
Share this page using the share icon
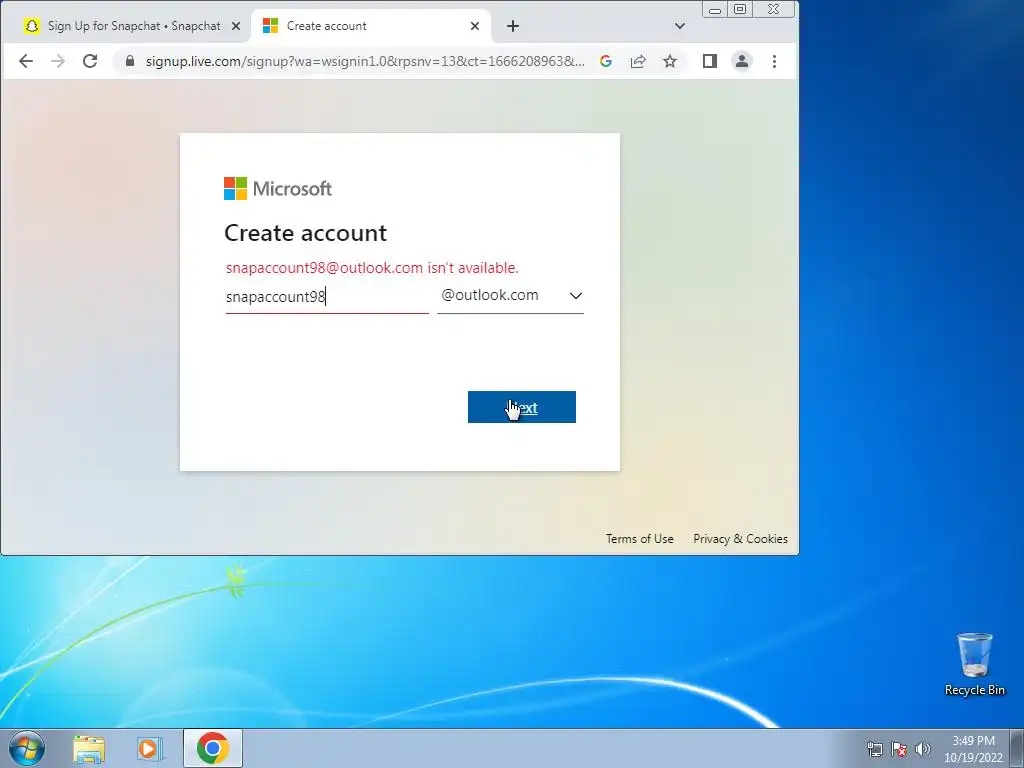[638, 61]
